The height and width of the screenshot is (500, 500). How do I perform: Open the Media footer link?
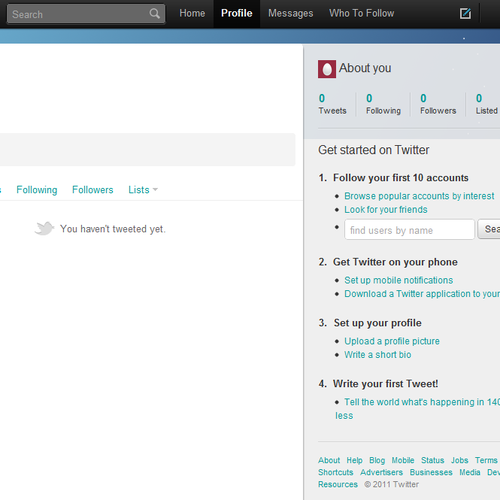tap(470, 472)
